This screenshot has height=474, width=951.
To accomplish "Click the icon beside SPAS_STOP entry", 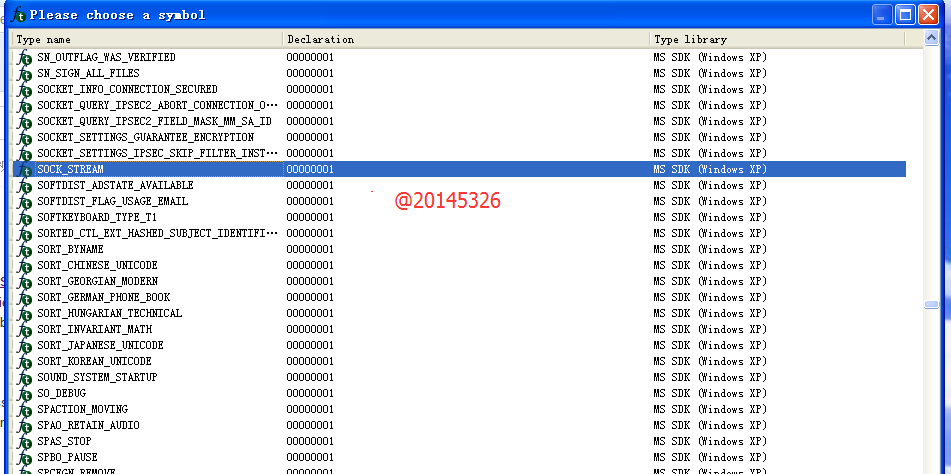I will [x=24, y=442].
